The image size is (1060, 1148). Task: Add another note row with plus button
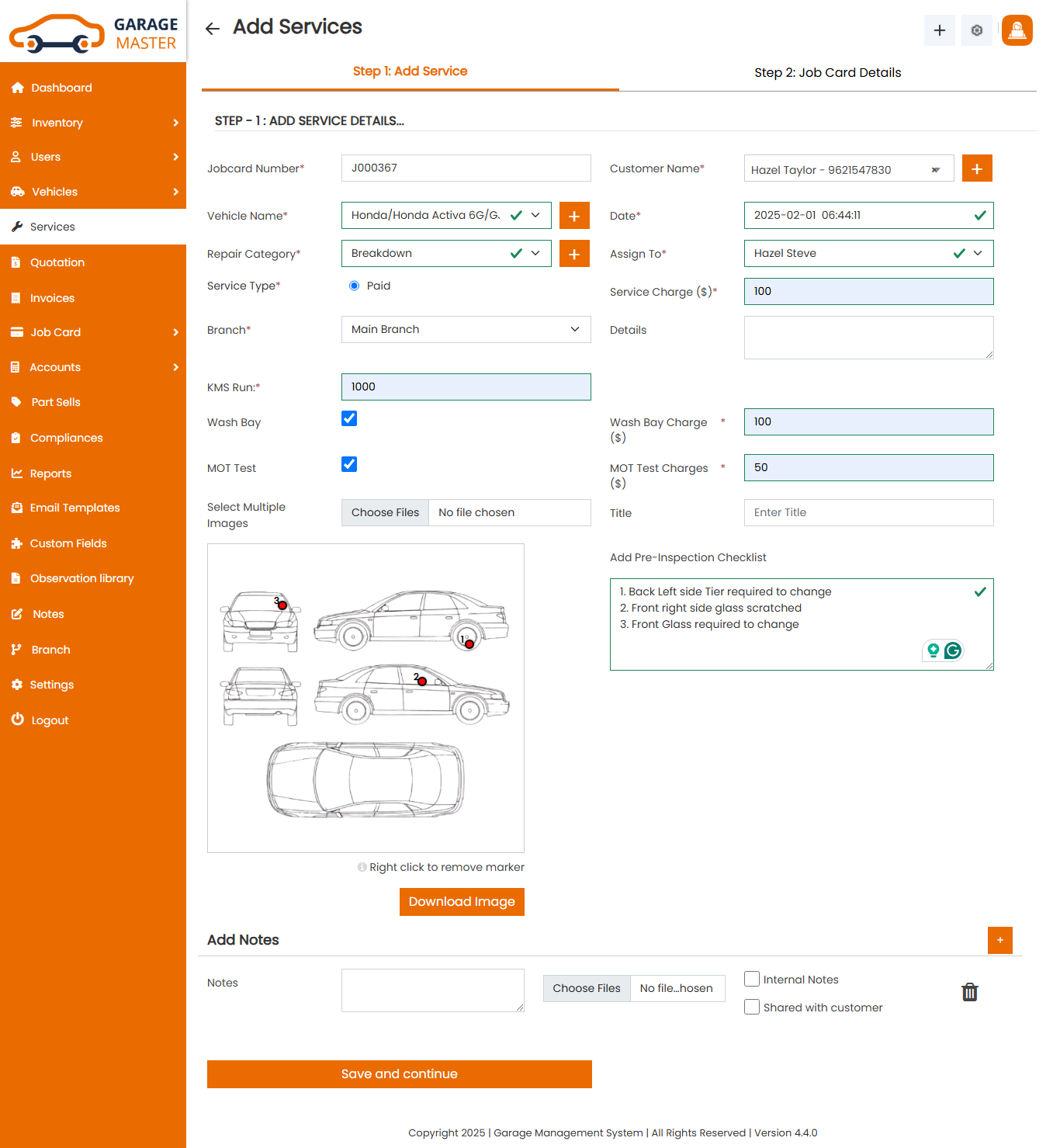999,940
